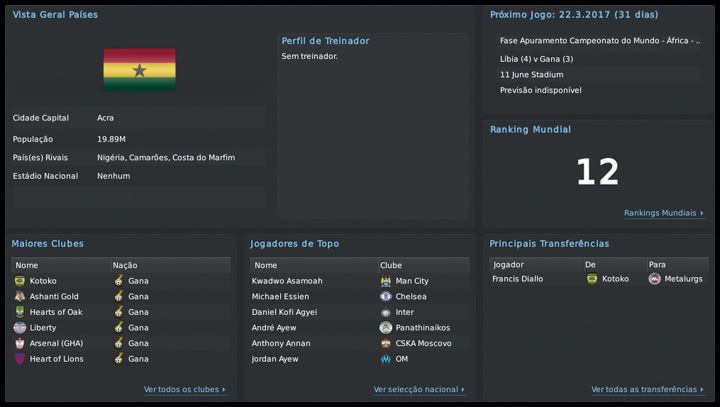This screenshot has width=720, height=407.
Task: Sort transfers by the Para column header
Action: (x=657, y=265)
